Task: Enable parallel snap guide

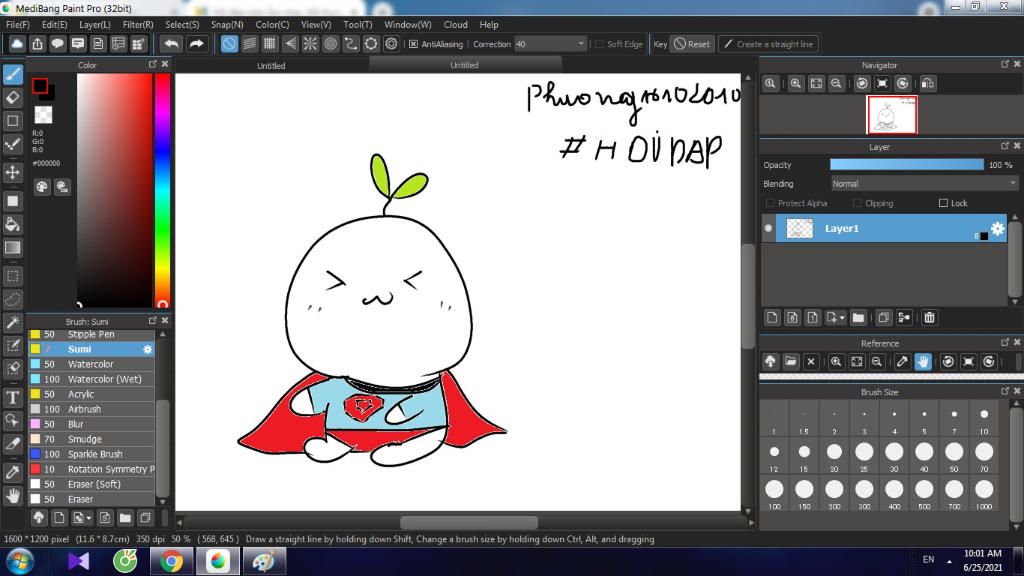Action: 249,44
